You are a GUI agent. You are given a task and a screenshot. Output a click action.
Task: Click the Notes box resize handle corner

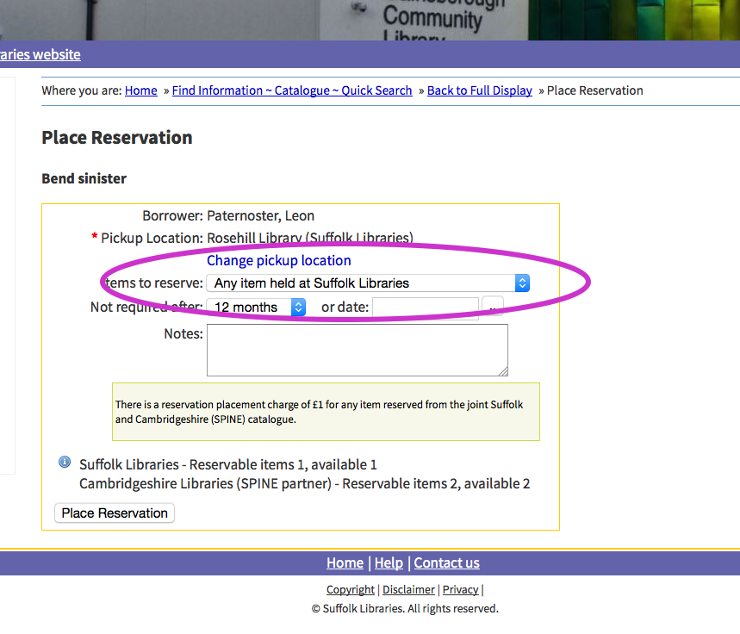click(x=503, y=372)
